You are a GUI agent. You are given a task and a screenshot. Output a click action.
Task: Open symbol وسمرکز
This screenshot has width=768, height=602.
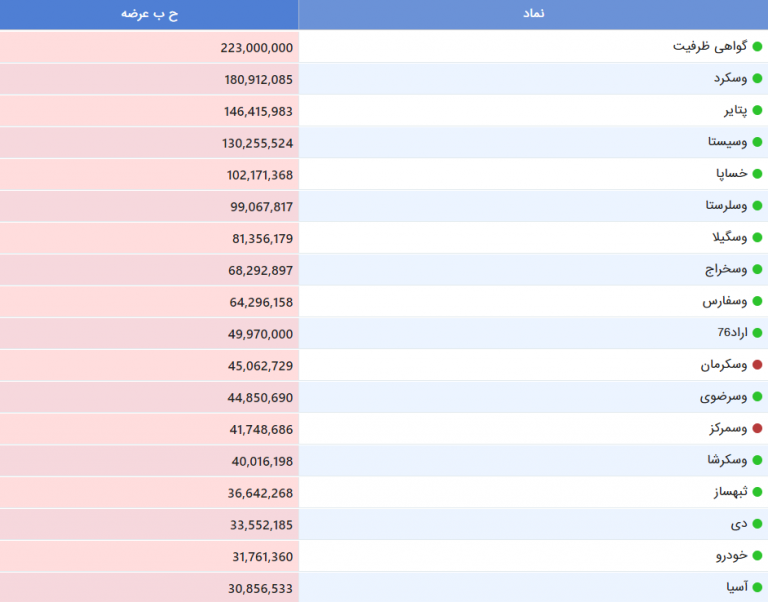click(x=728, y=429)
